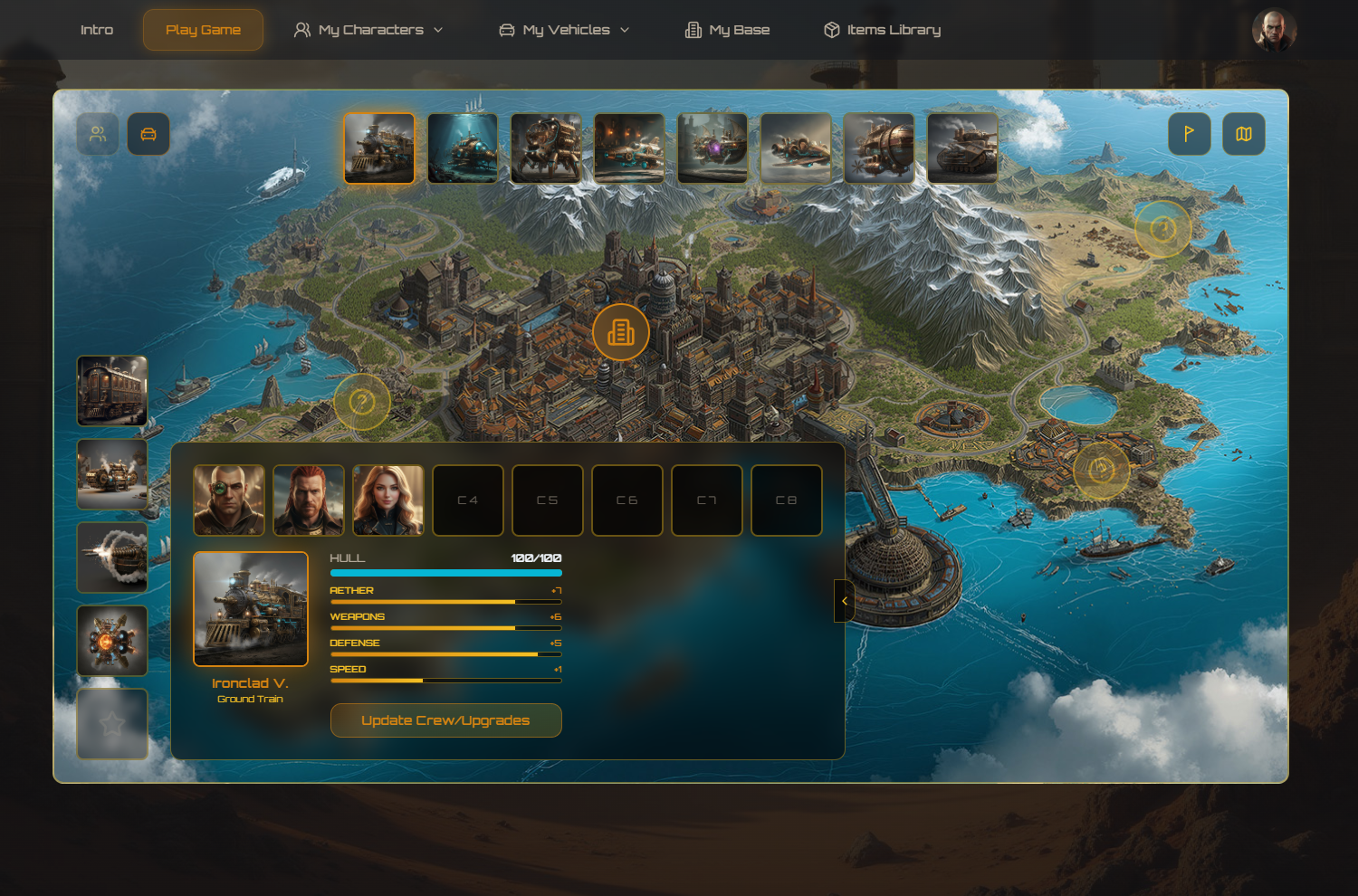Open the Items Library menu

(x=883, y=30)
